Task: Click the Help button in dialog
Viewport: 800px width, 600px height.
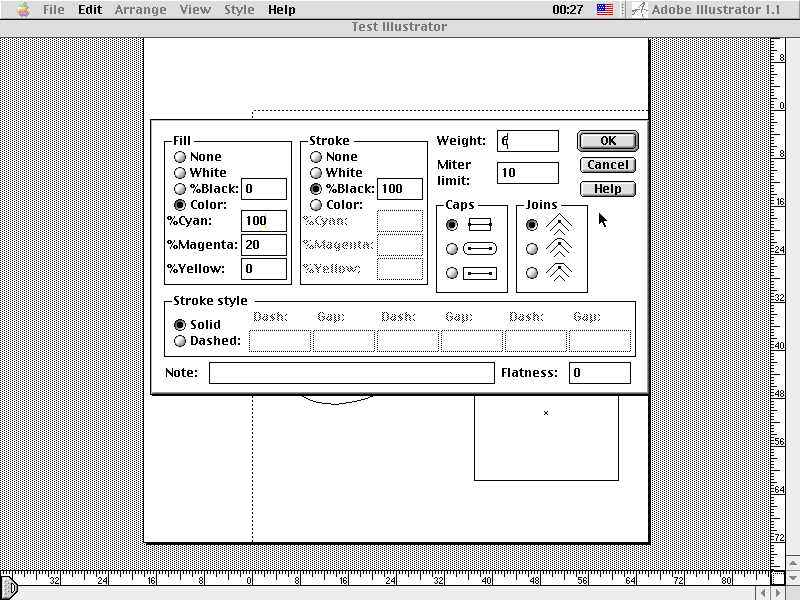Action: [608, 189]
